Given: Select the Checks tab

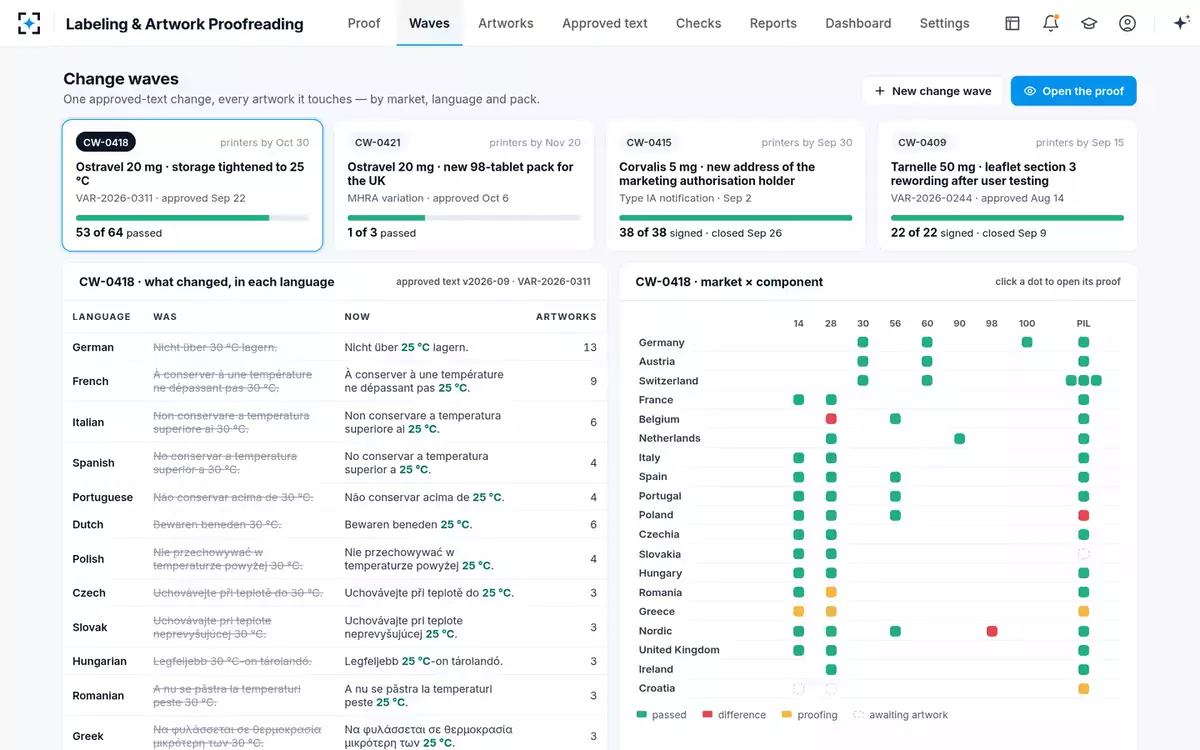Looking at the screenshot, I should [x=698, y=23].
